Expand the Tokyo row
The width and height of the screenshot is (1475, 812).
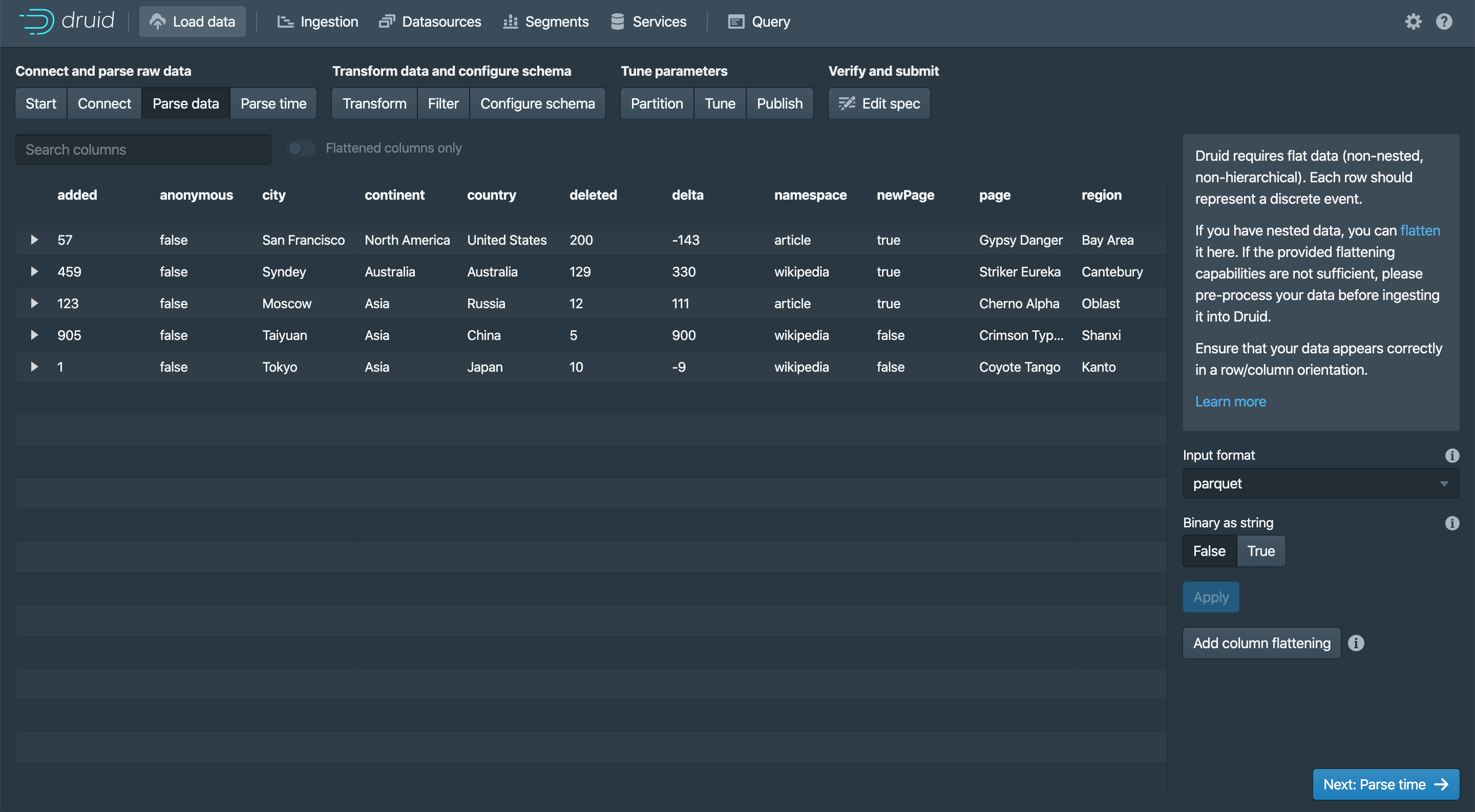pyautogui.click(x=34, y=367)
